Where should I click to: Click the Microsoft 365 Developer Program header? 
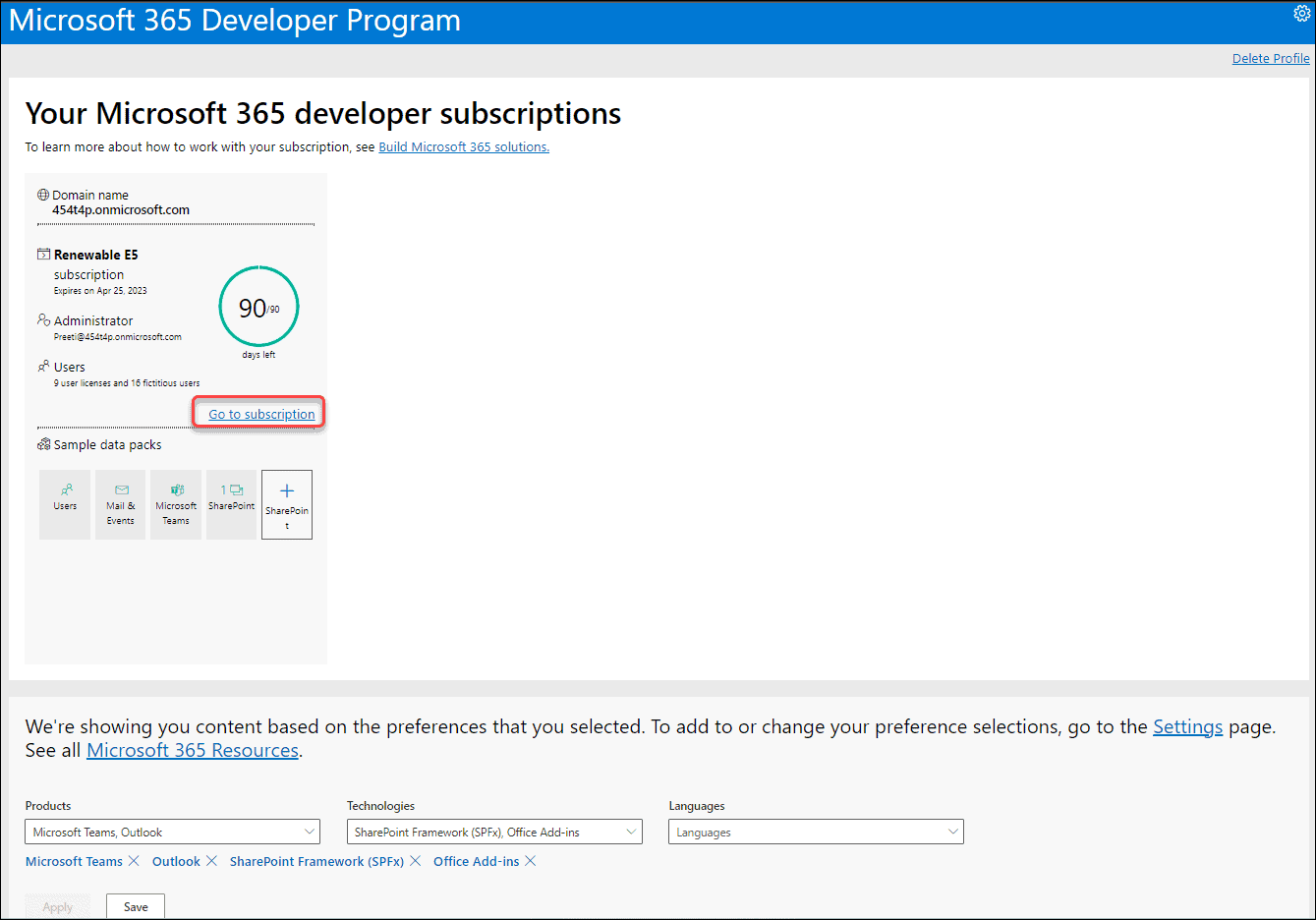click(234, 20)
